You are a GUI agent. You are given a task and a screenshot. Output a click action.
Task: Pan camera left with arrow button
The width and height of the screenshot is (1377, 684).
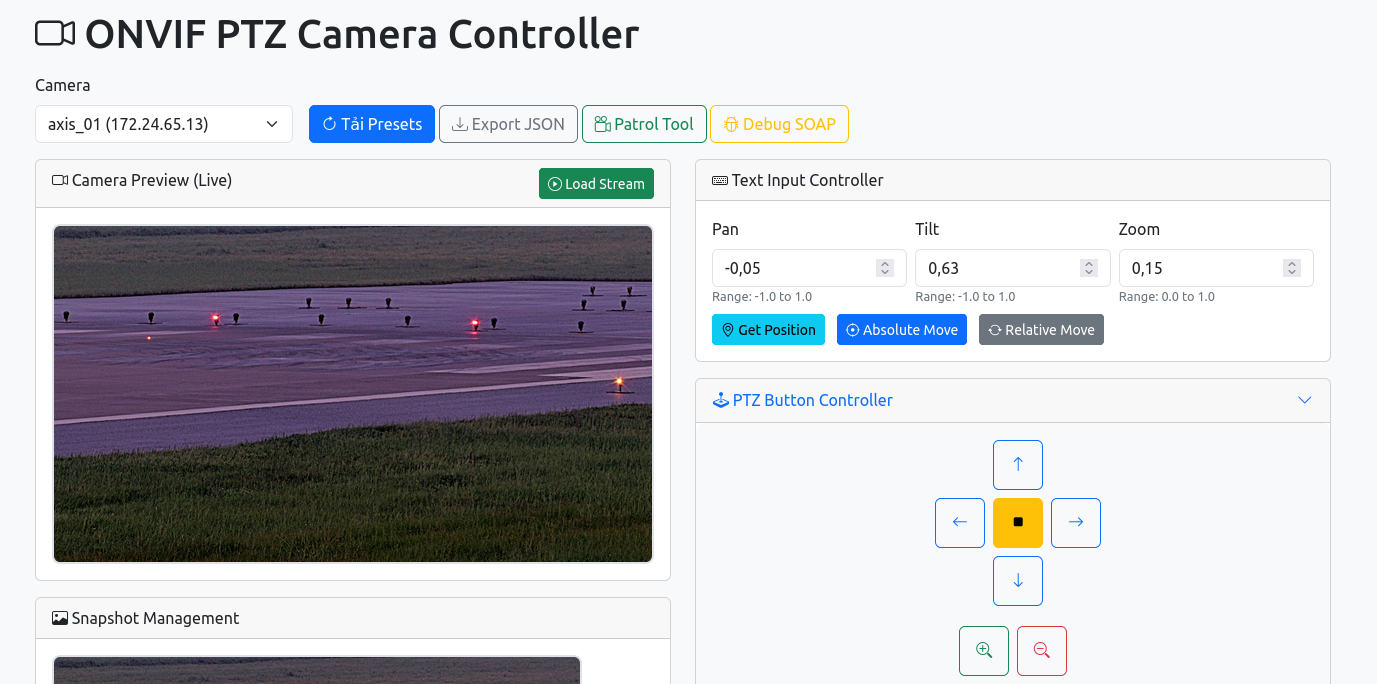click(960, 523)
